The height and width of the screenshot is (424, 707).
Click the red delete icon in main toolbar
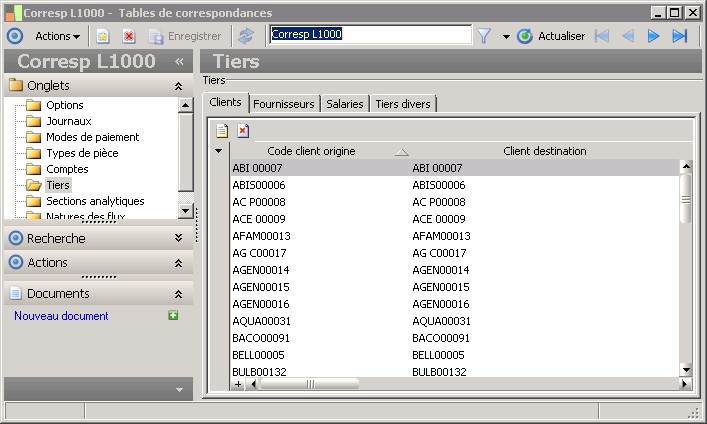pos(129,36)
